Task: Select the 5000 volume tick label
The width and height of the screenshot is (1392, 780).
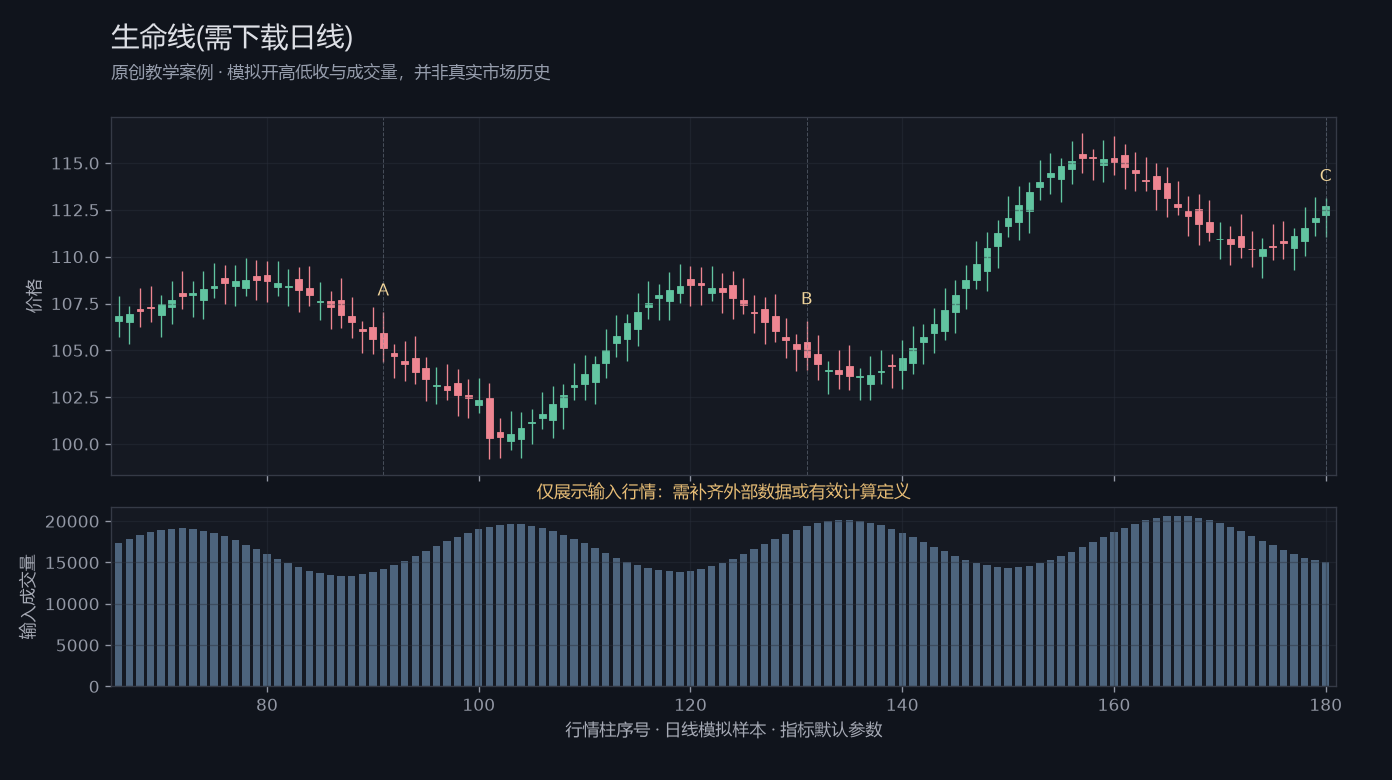Action: (78, 646)
